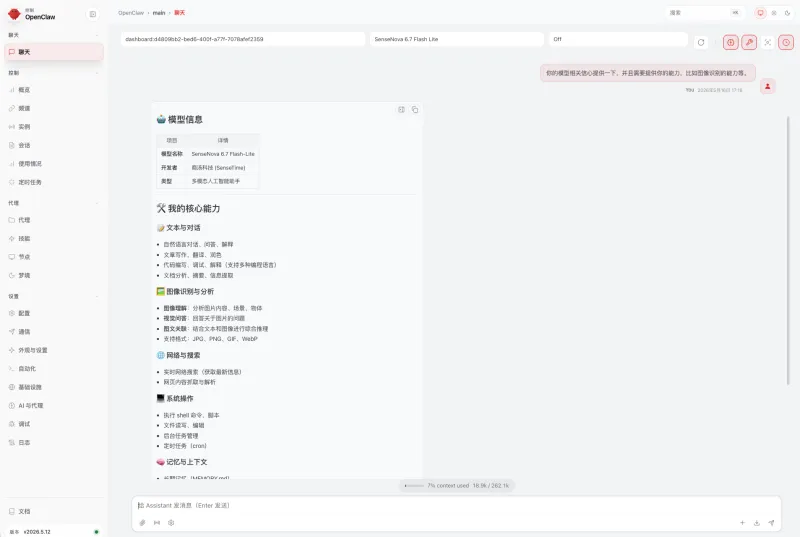Click the gear icon under message input

(x=171, y=523)
